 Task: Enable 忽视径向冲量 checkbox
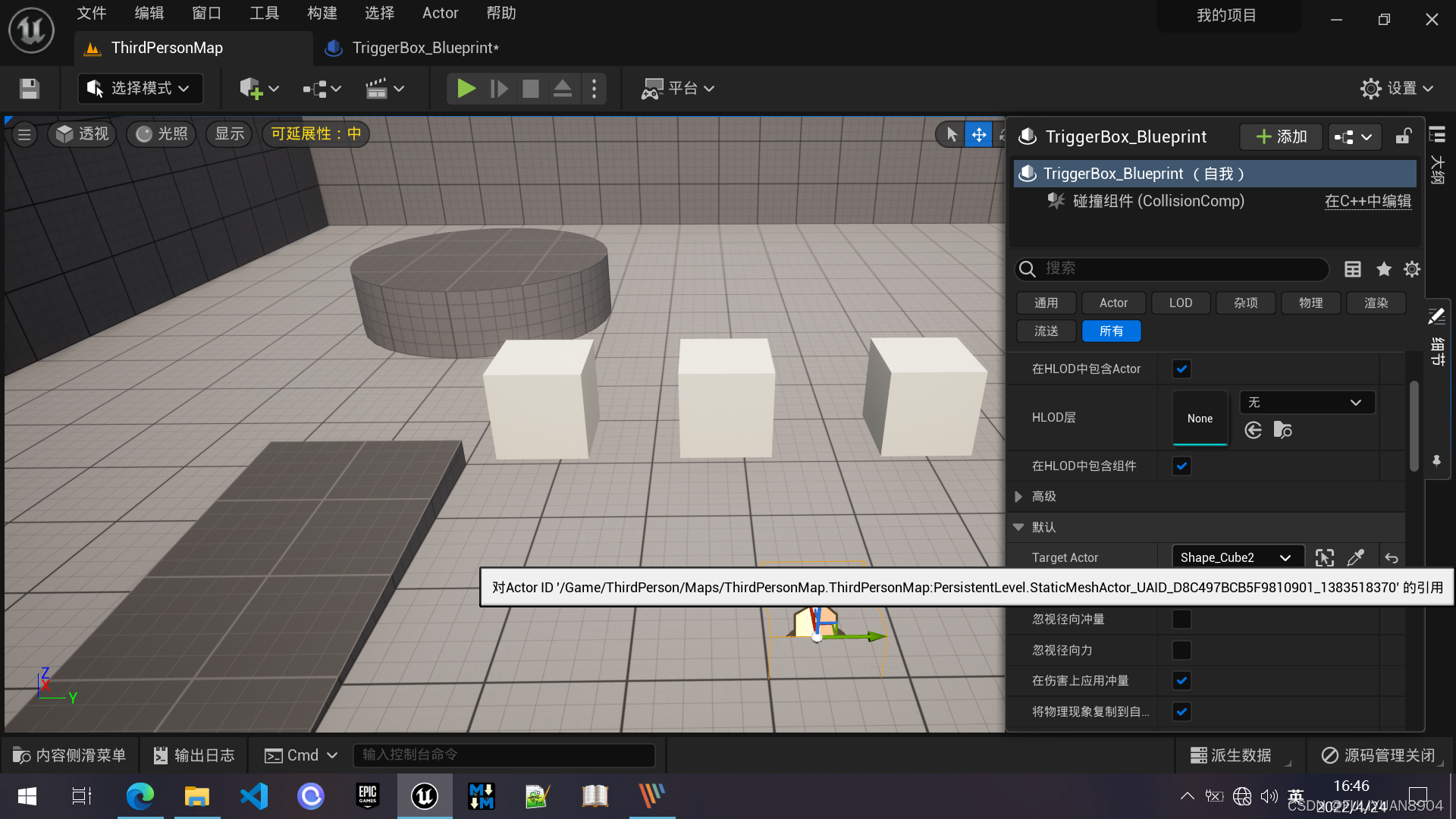[x=1181, y=620]
